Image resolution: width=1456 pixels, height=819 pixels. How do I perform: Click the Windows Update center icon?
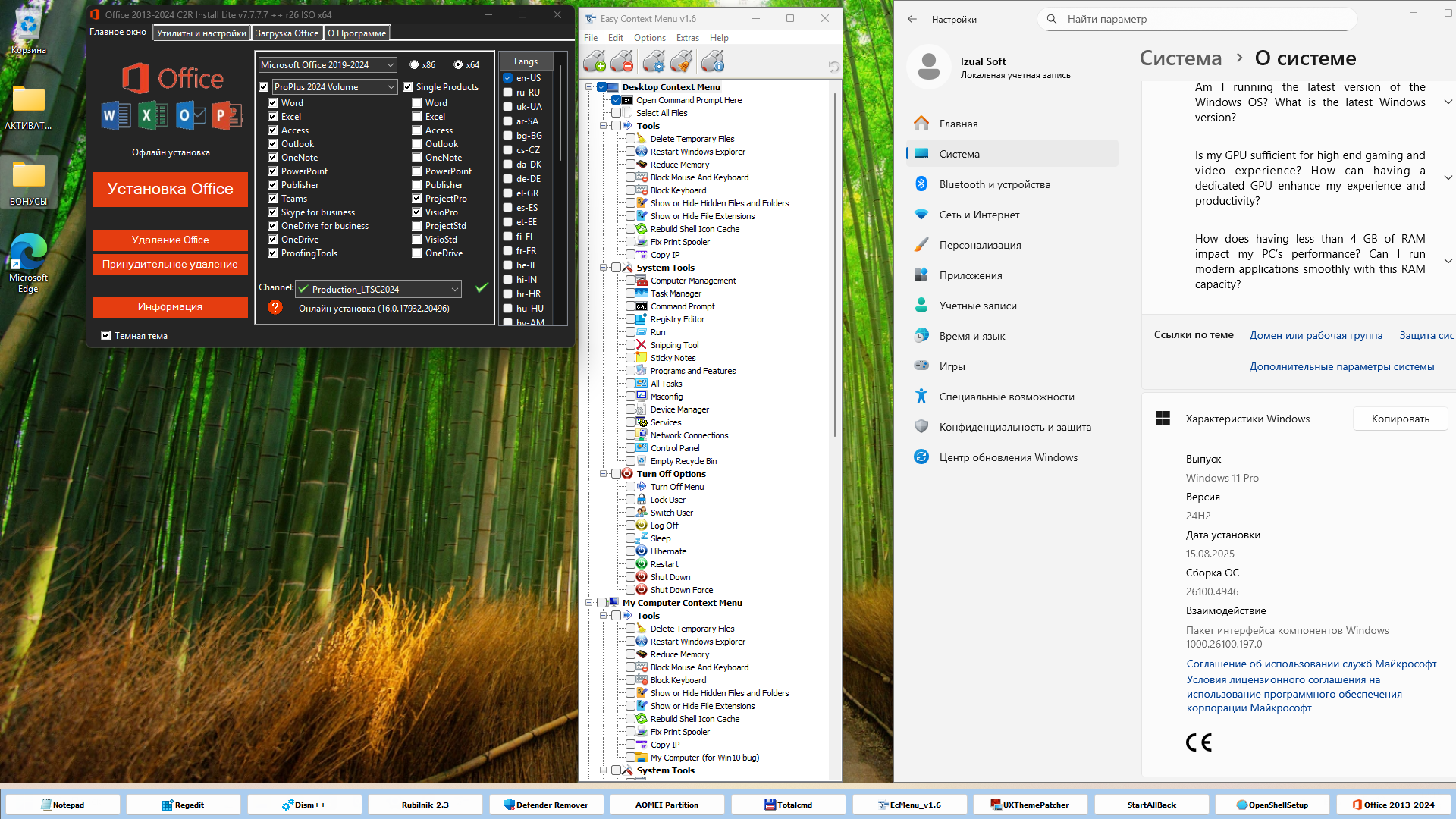click(x=921, y=457)
